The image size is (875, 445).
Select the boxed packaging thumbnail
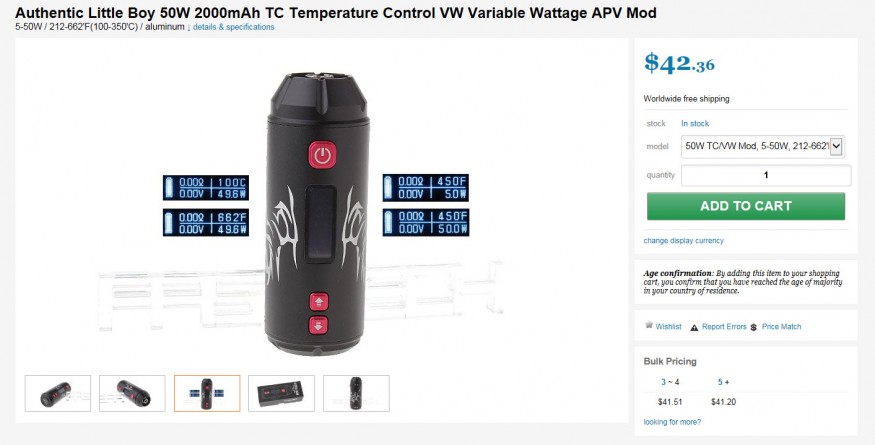(281, 394)
